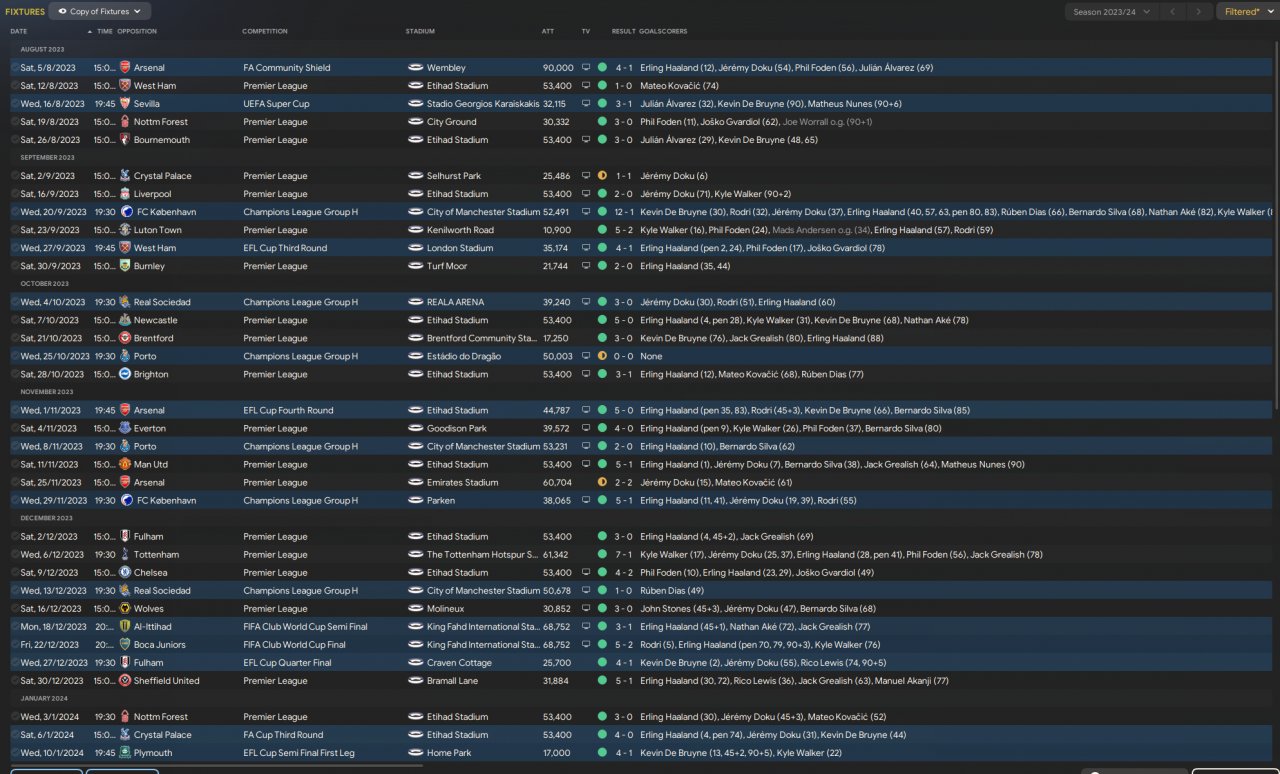Click the Sevilla club badge
The height and width of the screenshot is (774, 1280).
click(125, 104)
